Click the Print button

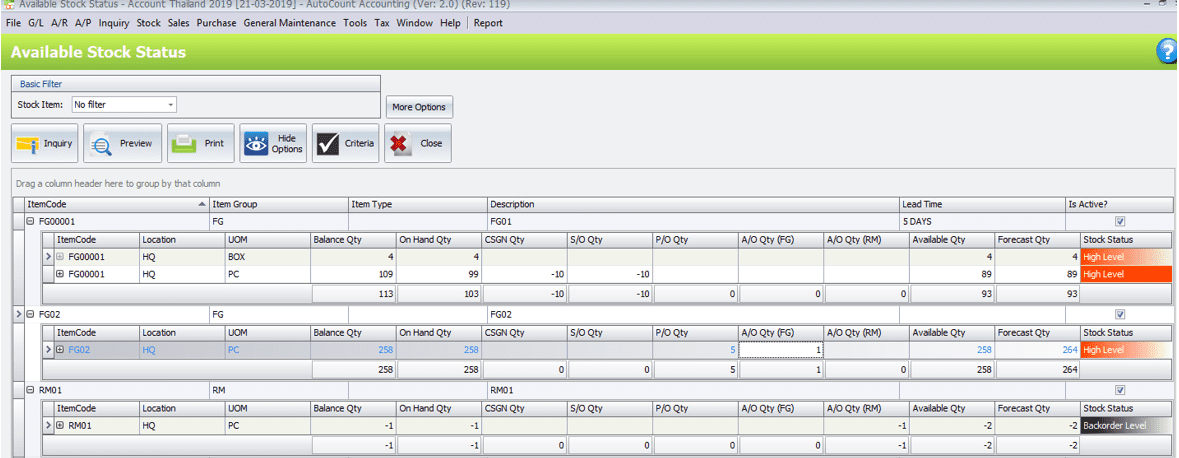[x=201, y=143]
